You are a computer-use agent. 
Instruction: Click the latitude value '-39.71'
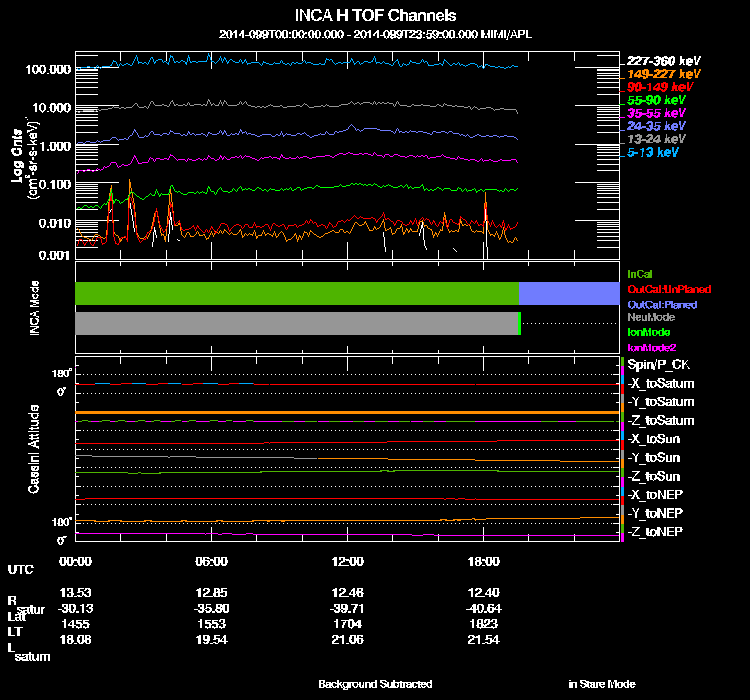[x=348, y=609]
